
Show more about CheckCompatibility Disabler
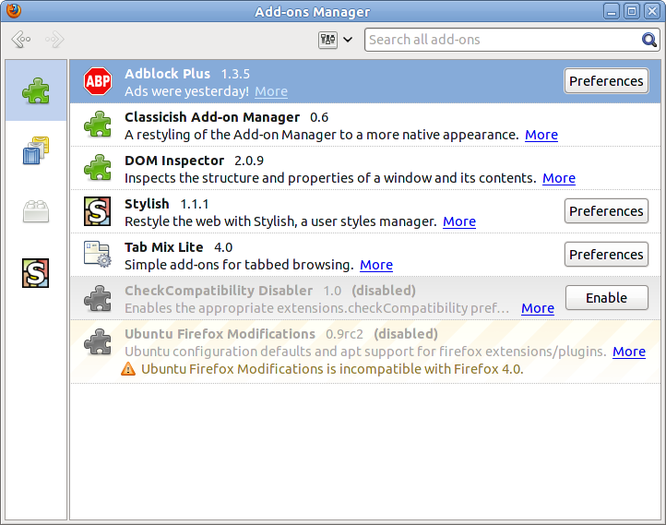click(x=538, y=308)
